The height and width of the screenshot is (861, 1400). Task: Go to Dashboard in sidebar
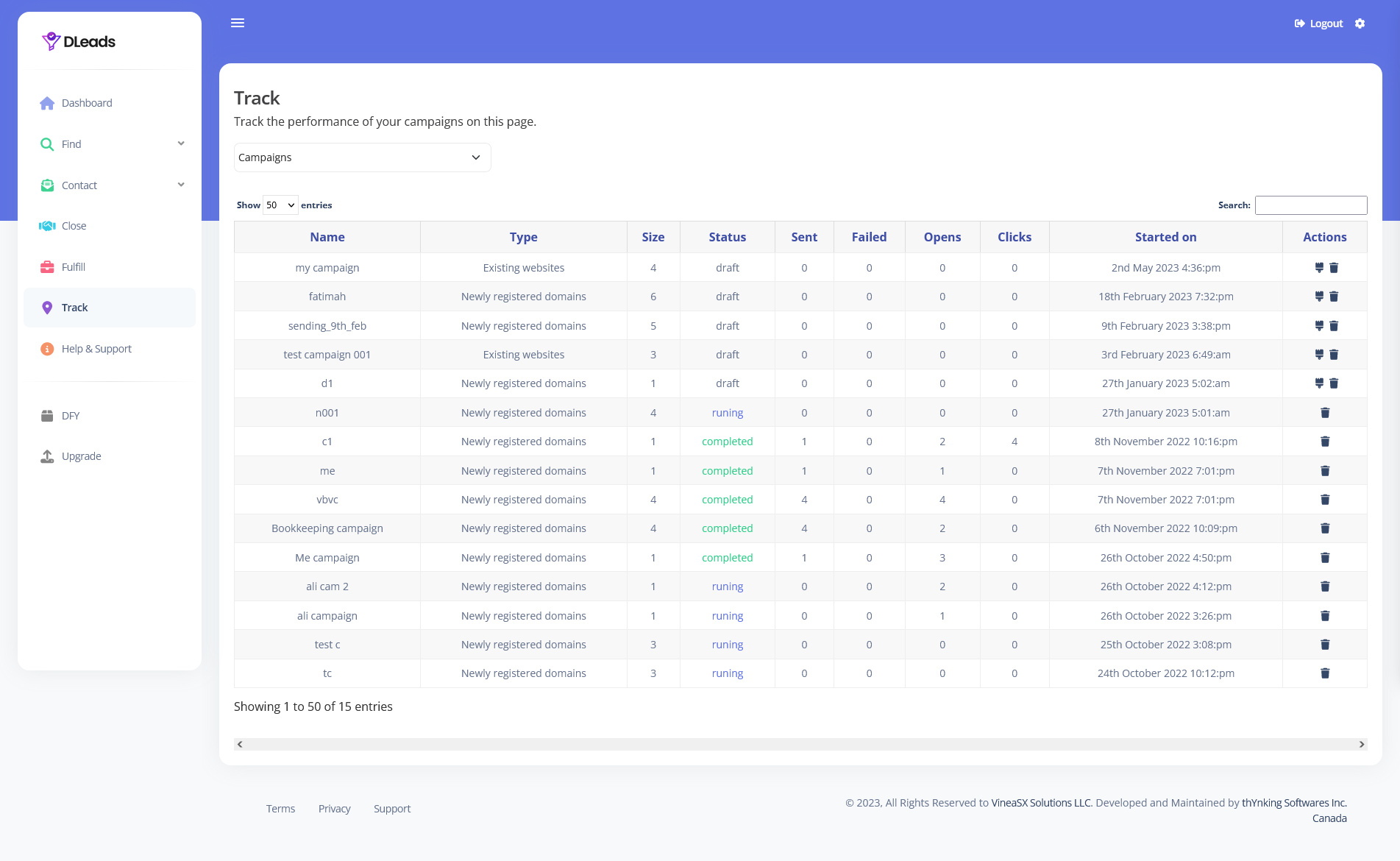(87, 103)
